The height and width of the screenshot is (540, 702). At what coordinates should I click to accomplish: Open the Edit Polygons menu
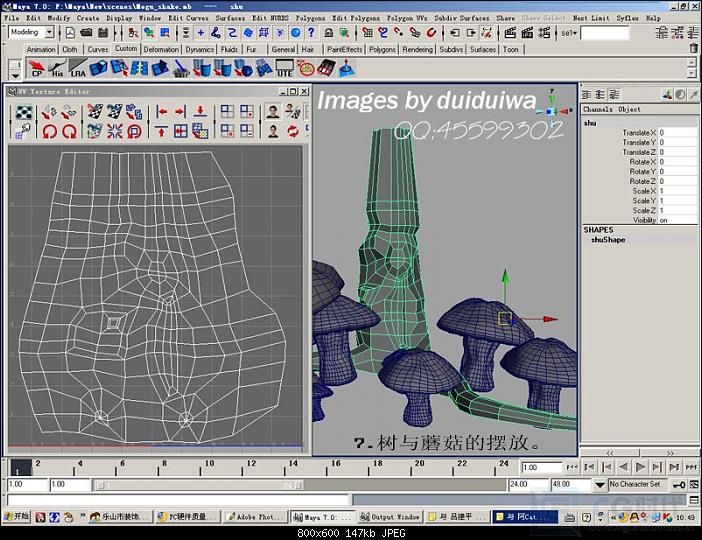(356, 18)
